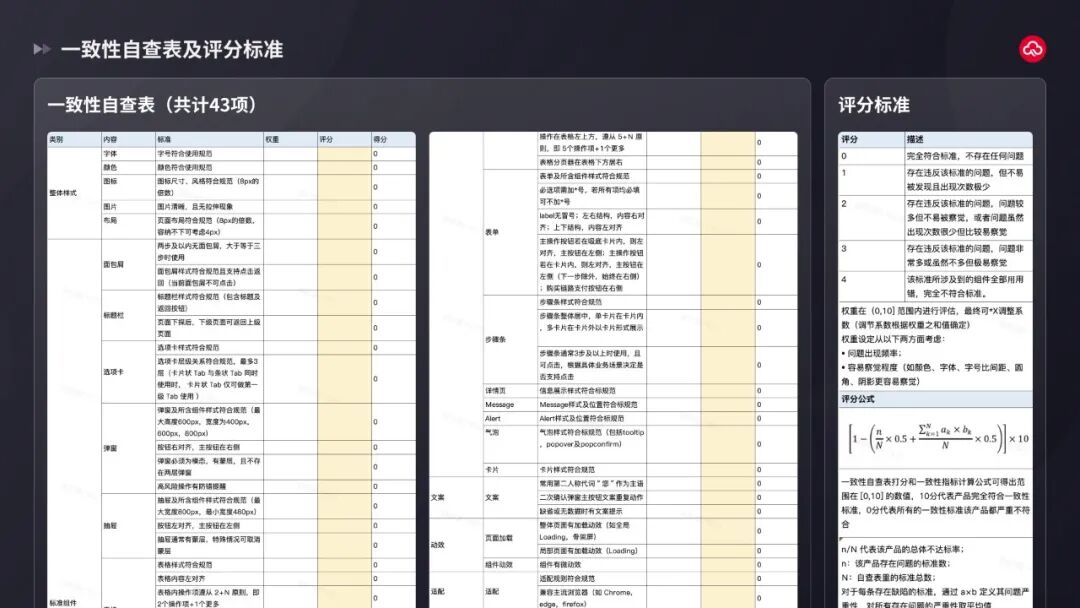Click the cell 步骤条样式符合规范
Screen dimensions: 1080x608
pos(592,302)
